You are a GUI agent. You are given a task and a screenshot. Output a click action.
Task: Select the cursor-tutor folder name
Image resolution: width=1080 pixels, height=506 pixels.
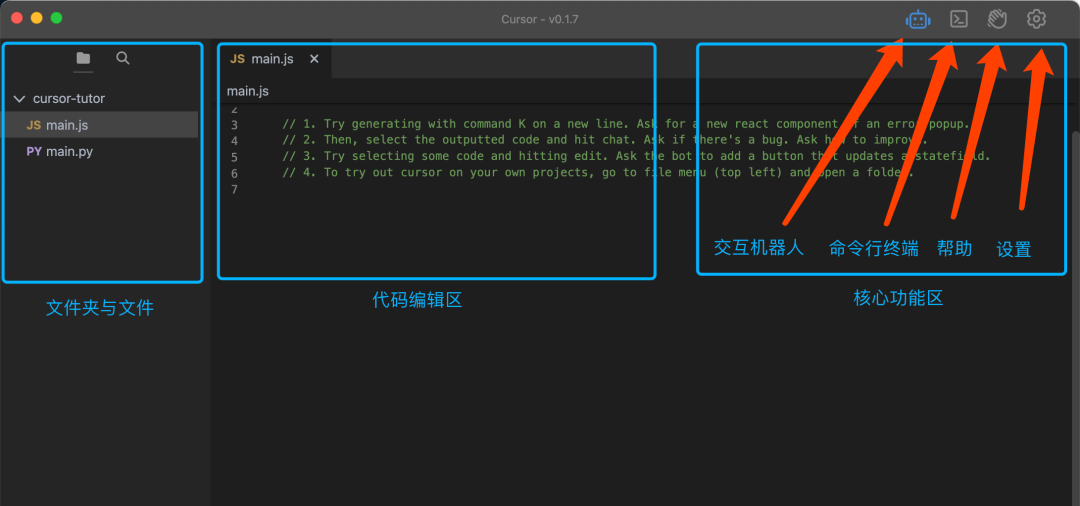(69, 98)
